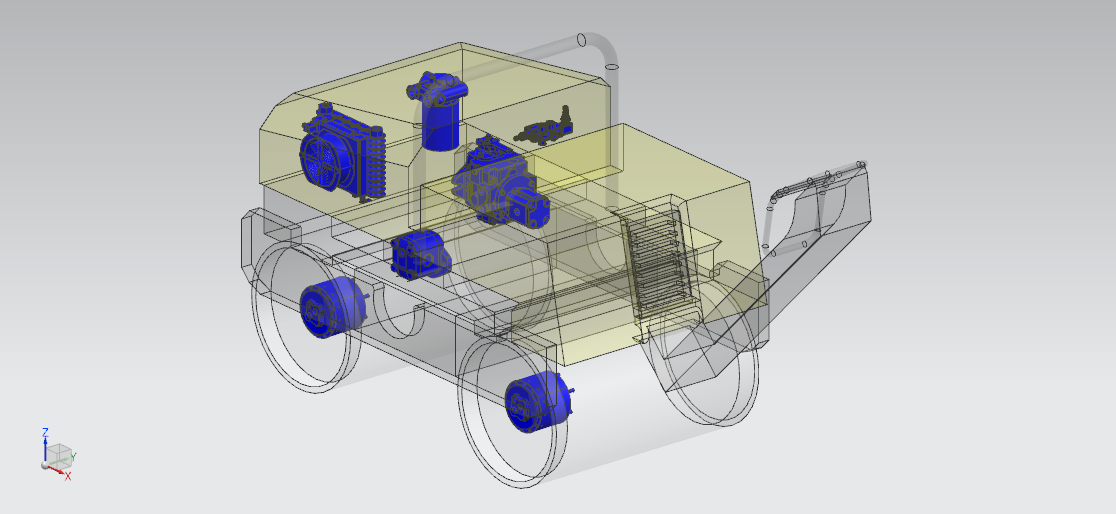Select the blue front wheel hub motor

[x=537, y=402]
